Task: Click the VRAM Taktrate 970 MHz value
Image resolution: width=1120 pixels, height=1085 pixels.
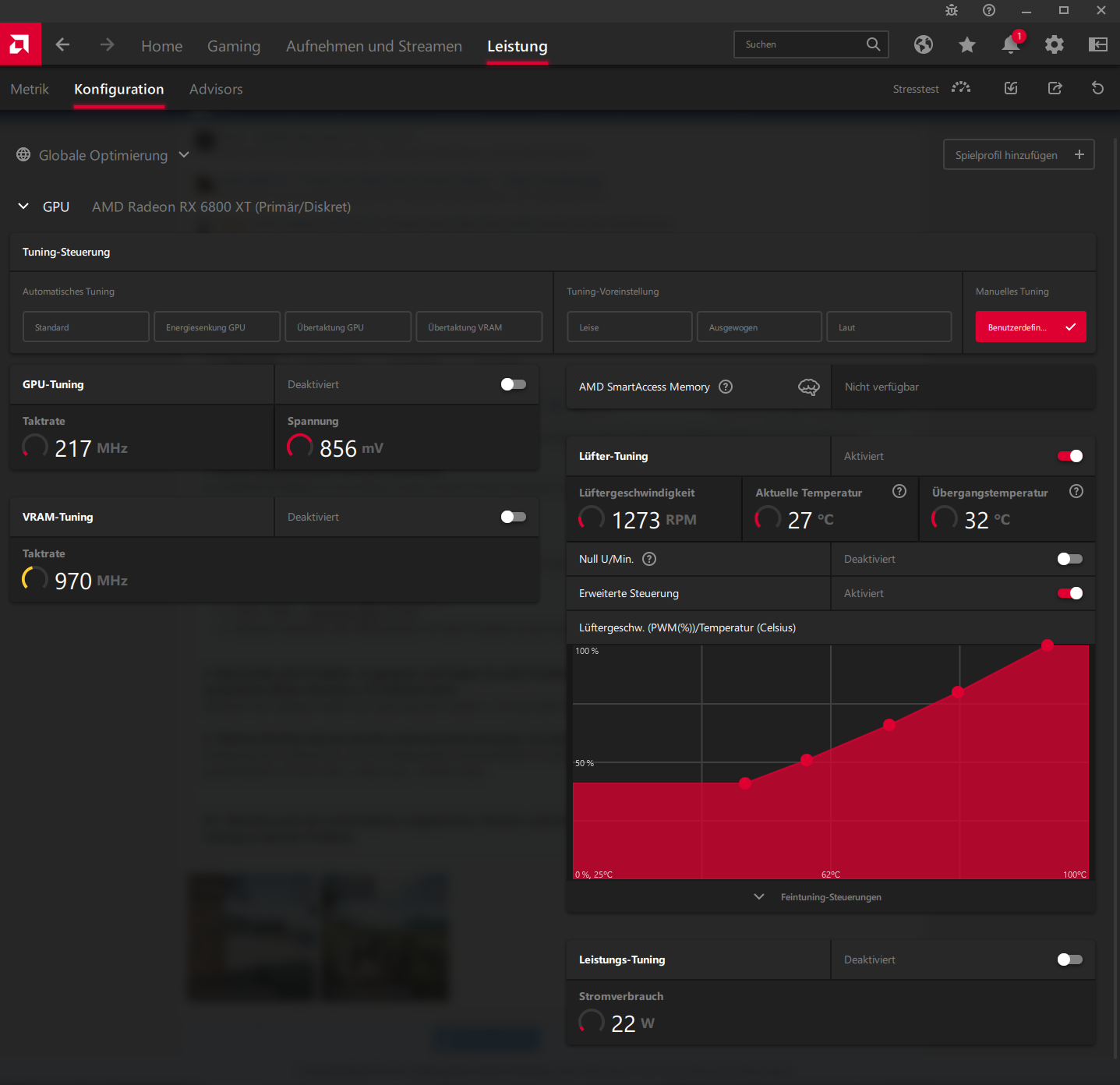Action: (91, 581)
